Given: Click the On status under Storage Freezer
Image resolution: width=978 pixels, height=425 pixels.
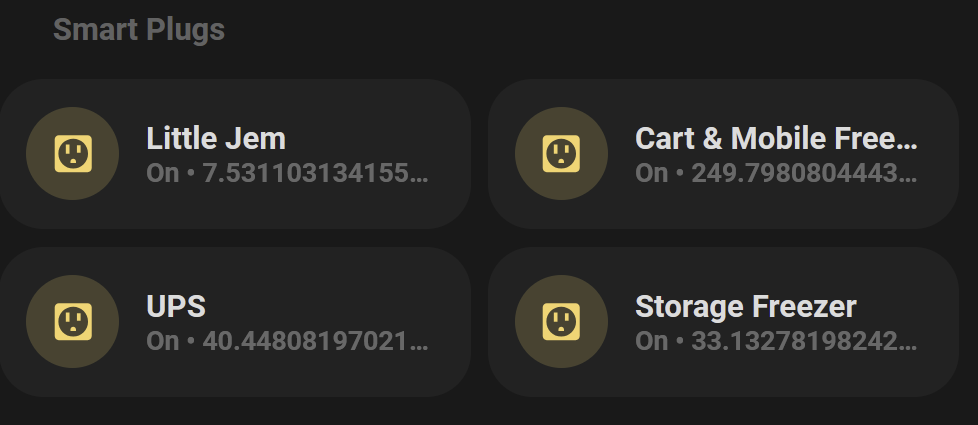Looking at the screenshot, I should [x=652, y=341].
